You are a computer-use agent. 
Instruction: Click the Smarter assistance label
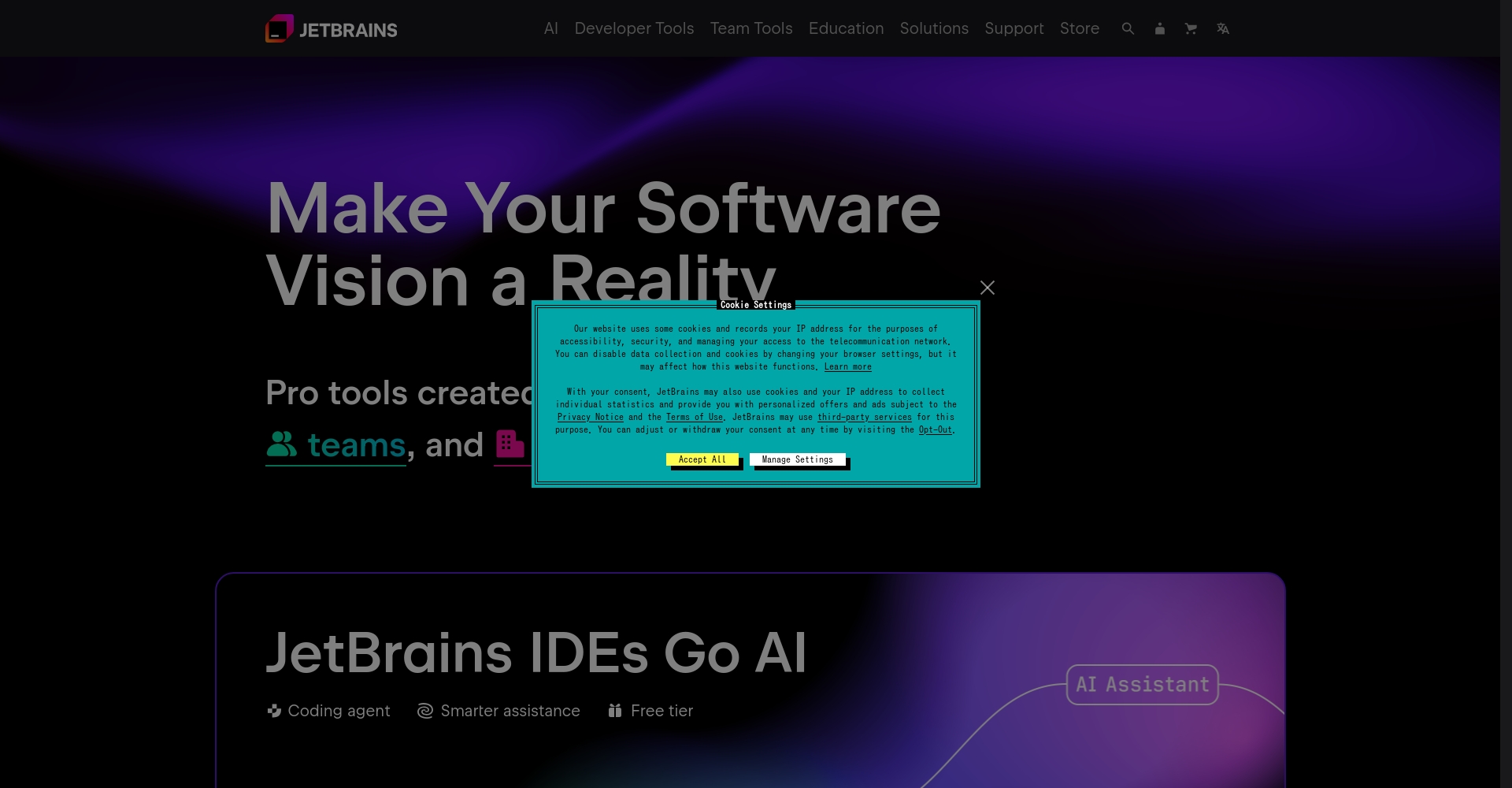tap(510, 711)
